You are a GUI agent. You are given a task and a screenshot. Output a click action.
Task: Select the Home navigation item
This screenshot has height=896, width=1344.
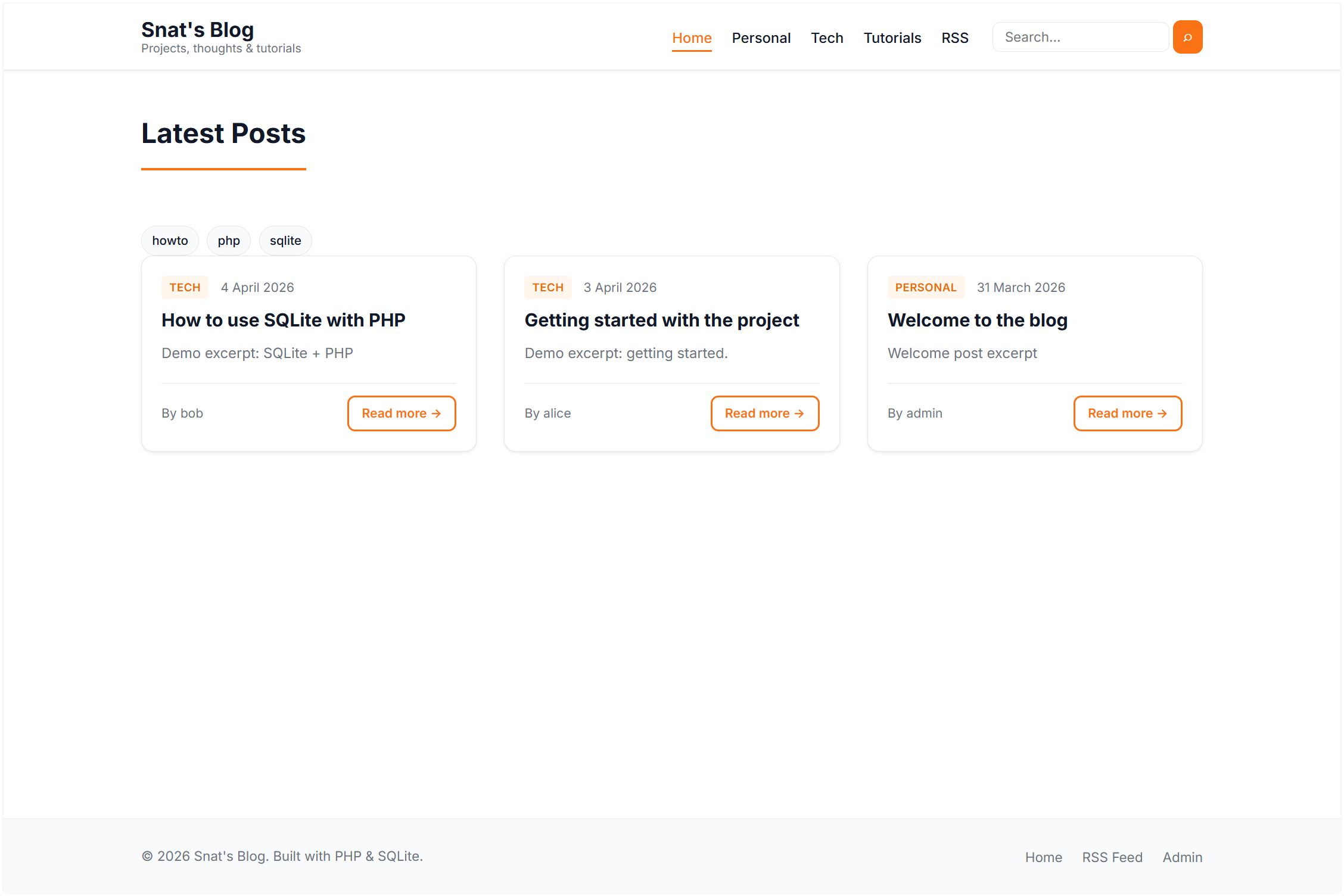tap(692, 37)
